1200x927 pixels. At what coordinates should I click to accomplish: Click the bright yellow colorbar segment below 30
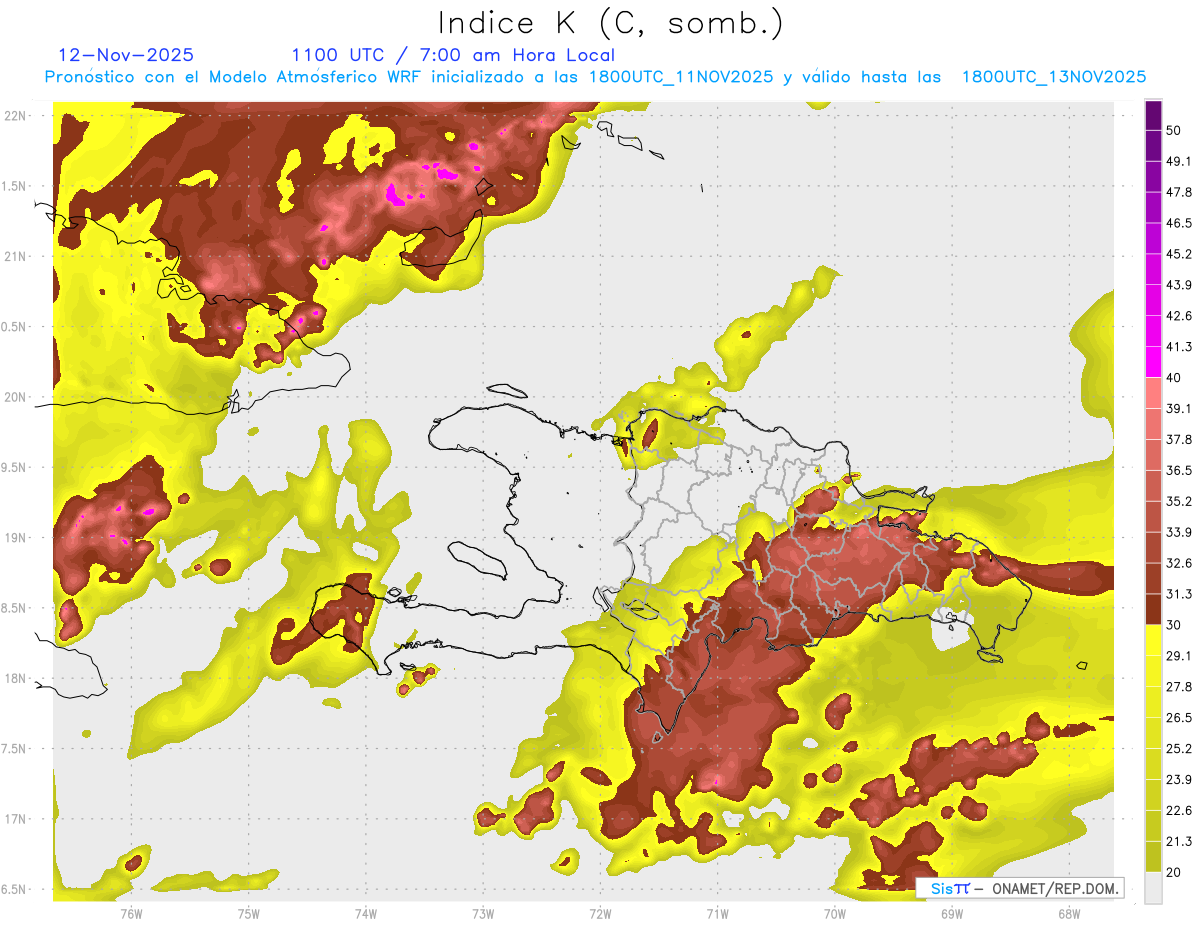[1153, 640]
